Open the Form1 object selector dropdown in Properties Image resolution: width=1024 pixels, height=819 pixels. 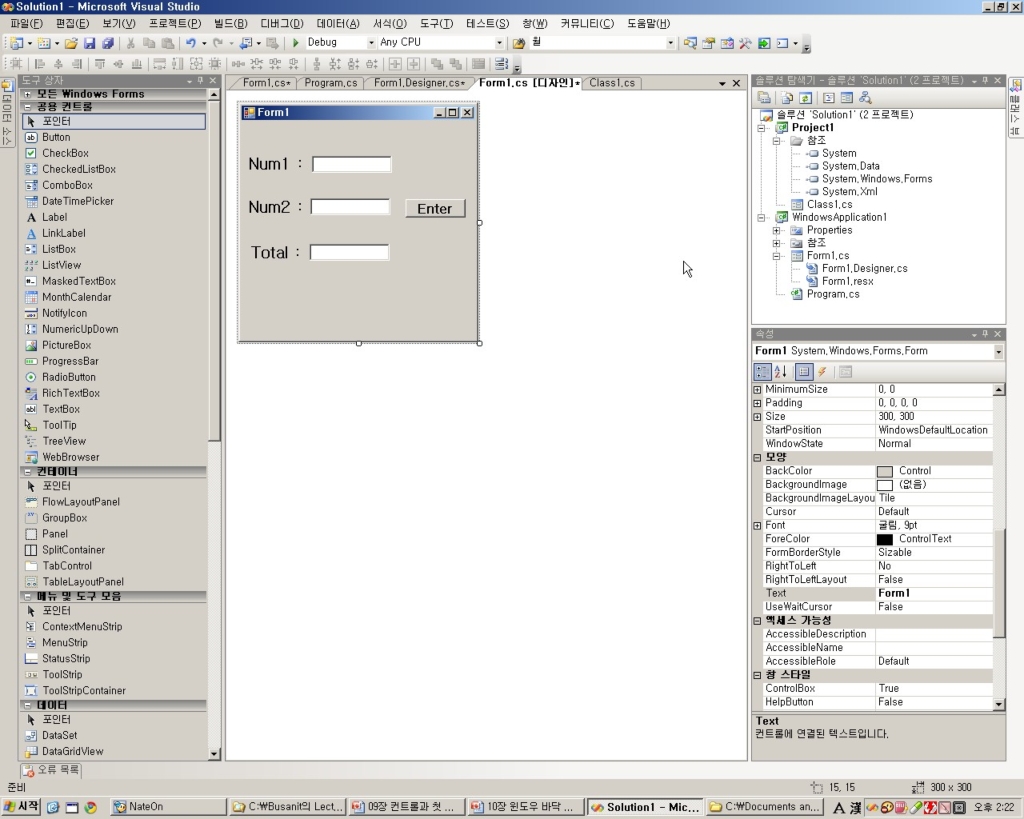coord(998,351)
